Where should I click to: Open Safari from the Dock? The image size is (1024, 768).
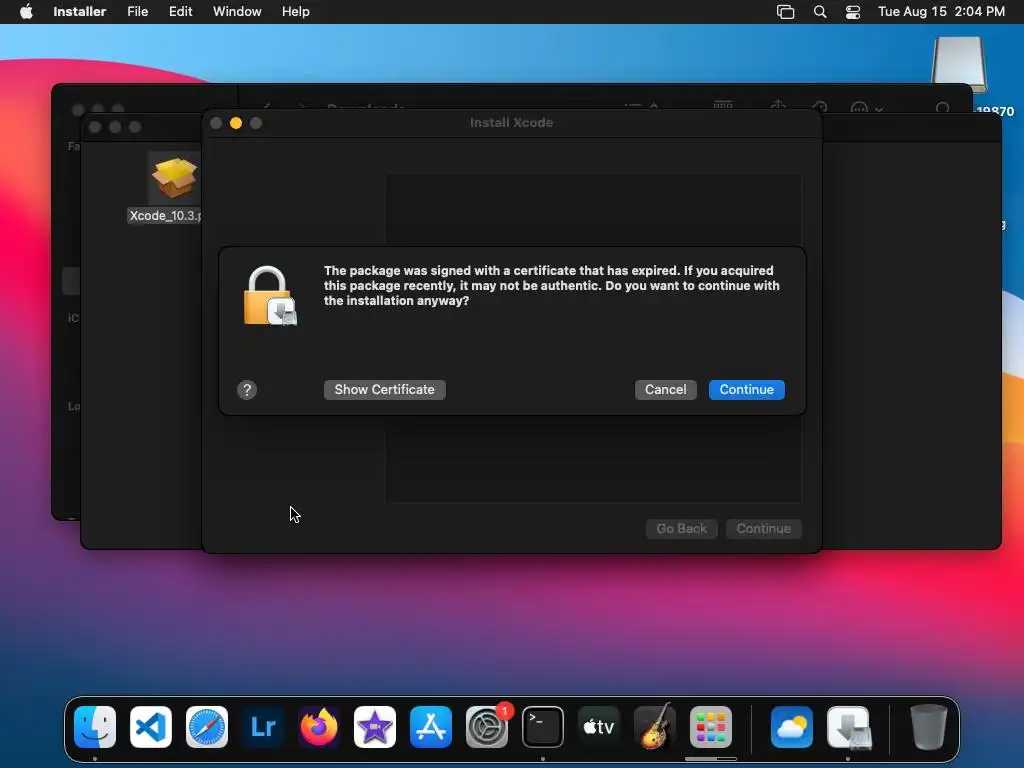(x=207, y=727)
